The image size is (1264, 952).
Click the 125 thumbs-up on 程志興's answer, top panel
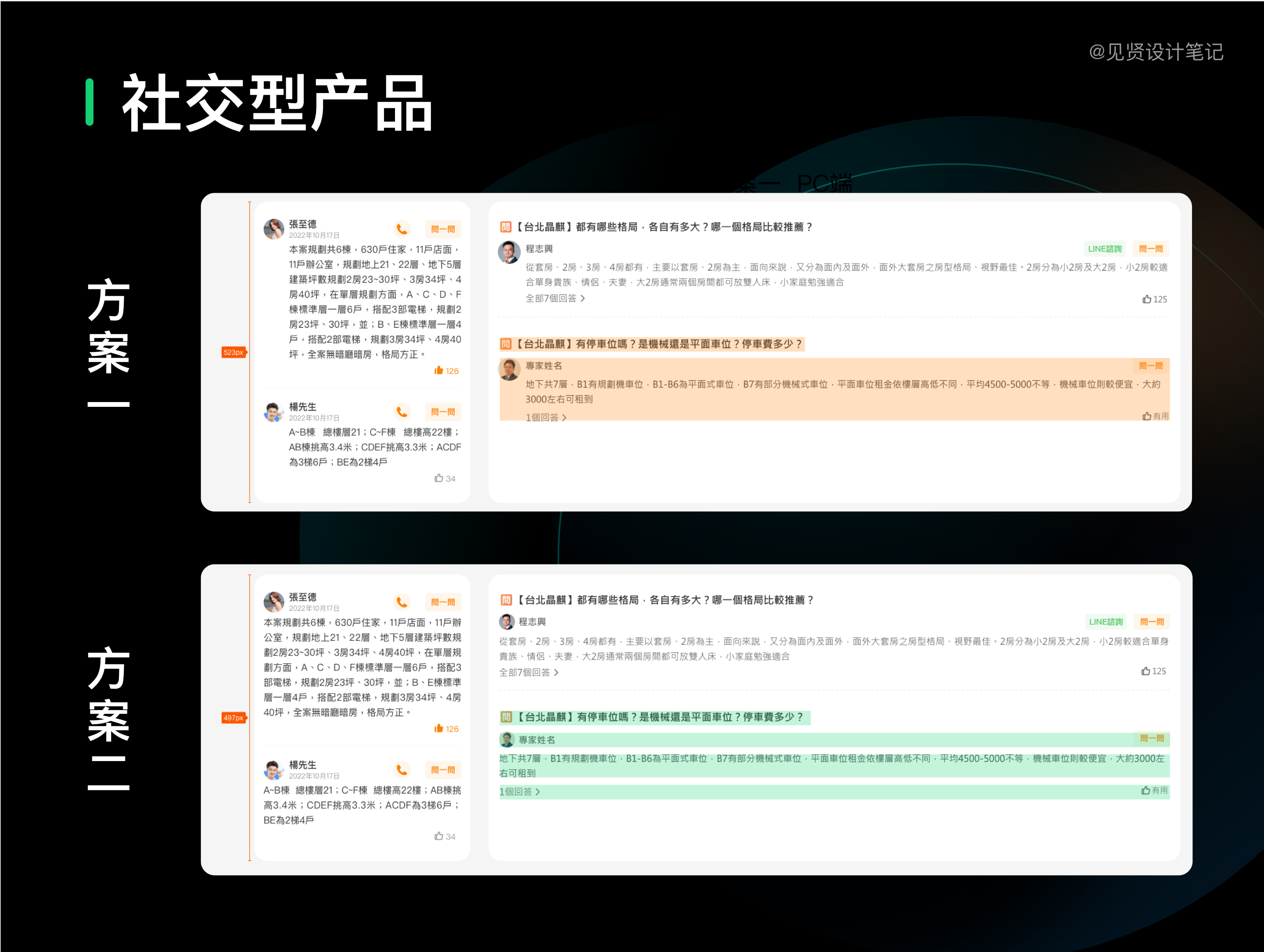1147,299
